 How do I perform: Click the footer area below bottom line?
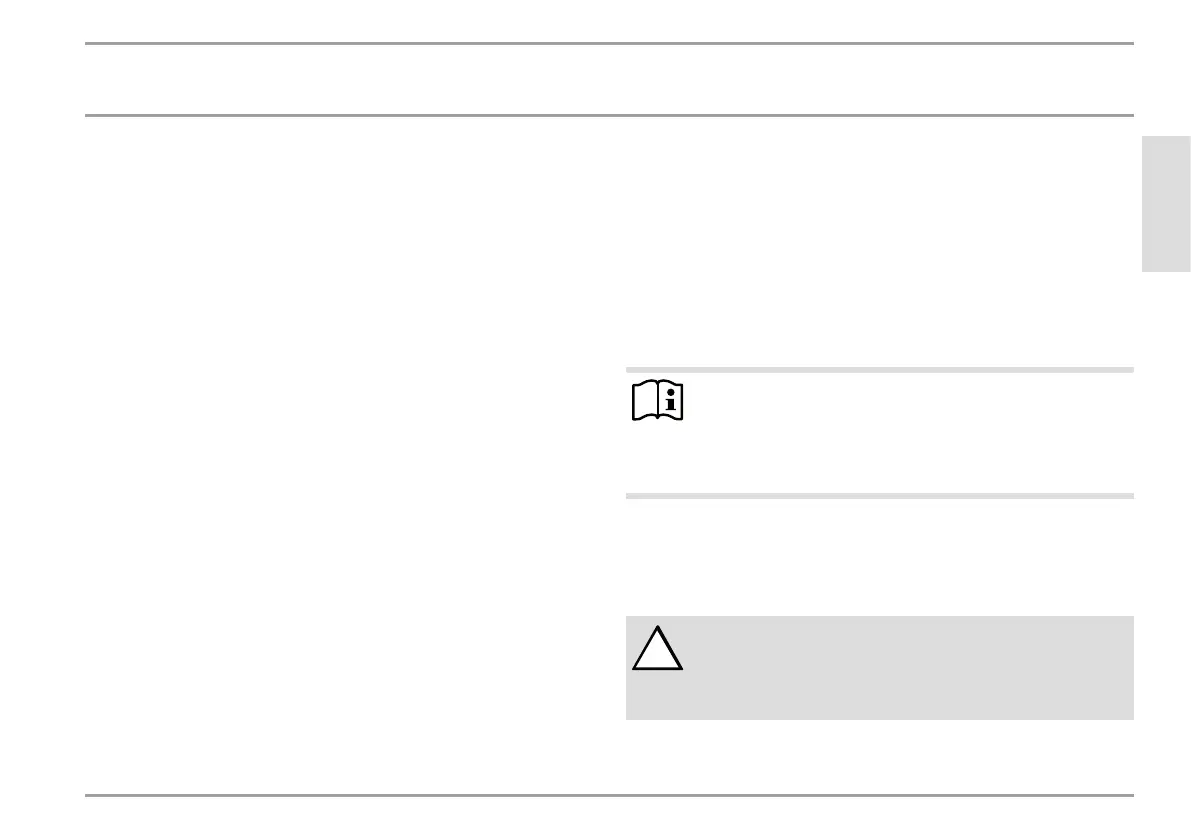(609, 818)
